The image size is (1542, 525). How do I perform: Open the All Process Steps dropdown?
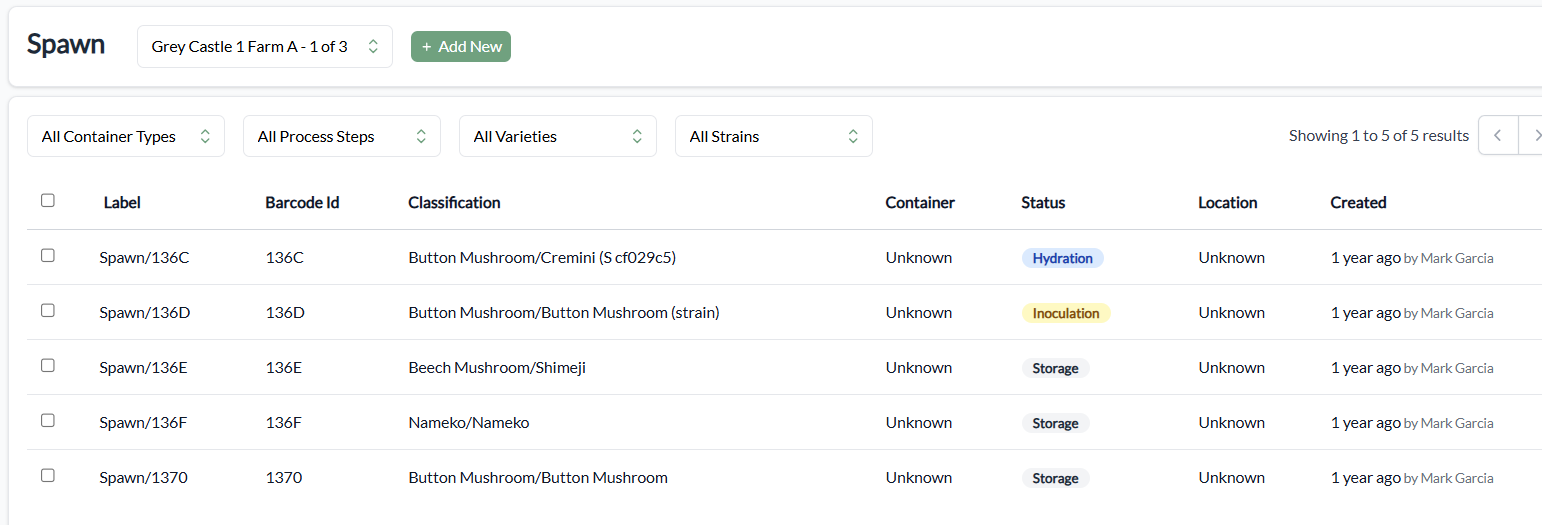click(x=342, y=137)
